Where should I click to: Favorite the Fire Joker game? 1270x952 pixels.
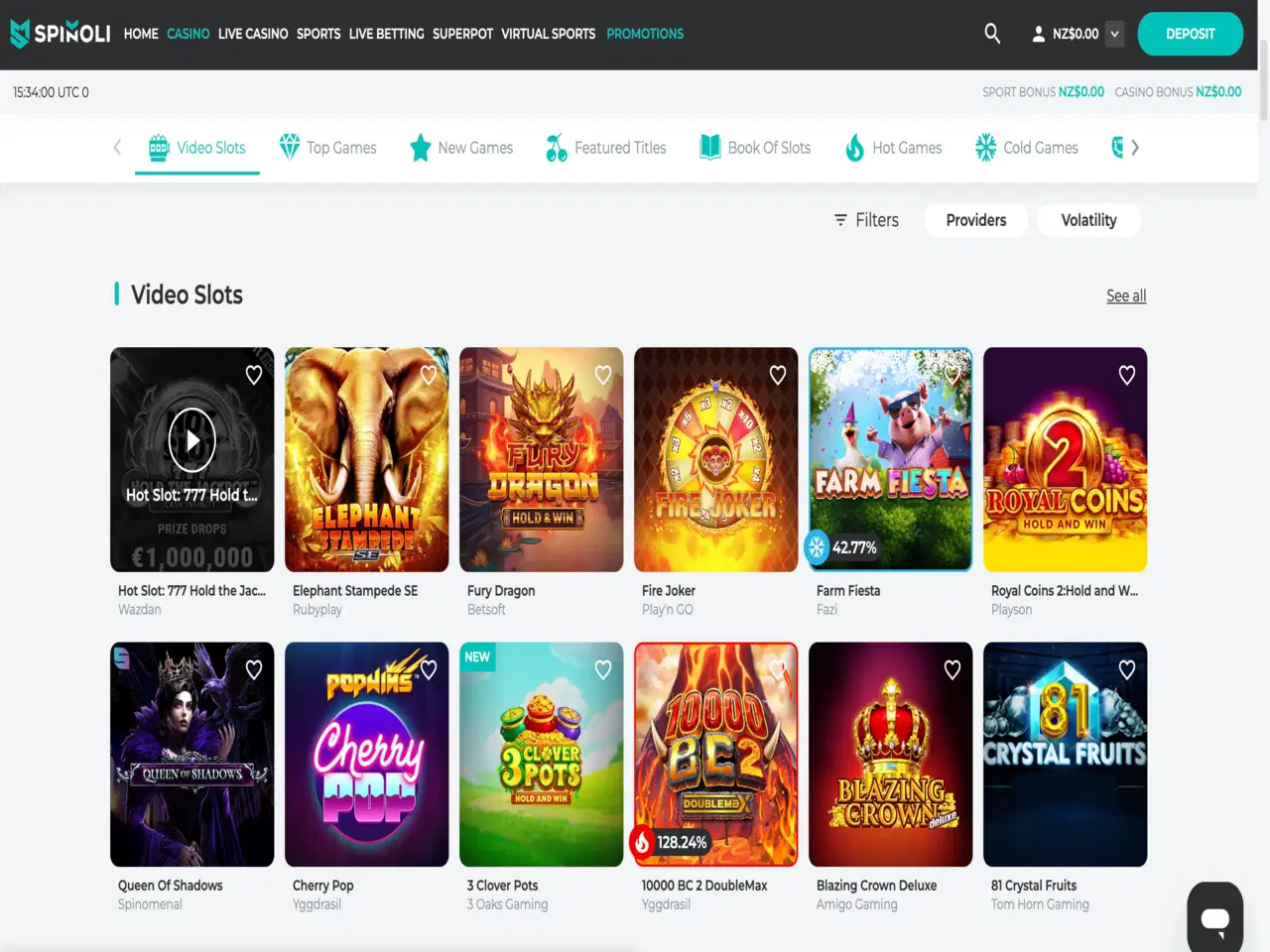[778, 375]
